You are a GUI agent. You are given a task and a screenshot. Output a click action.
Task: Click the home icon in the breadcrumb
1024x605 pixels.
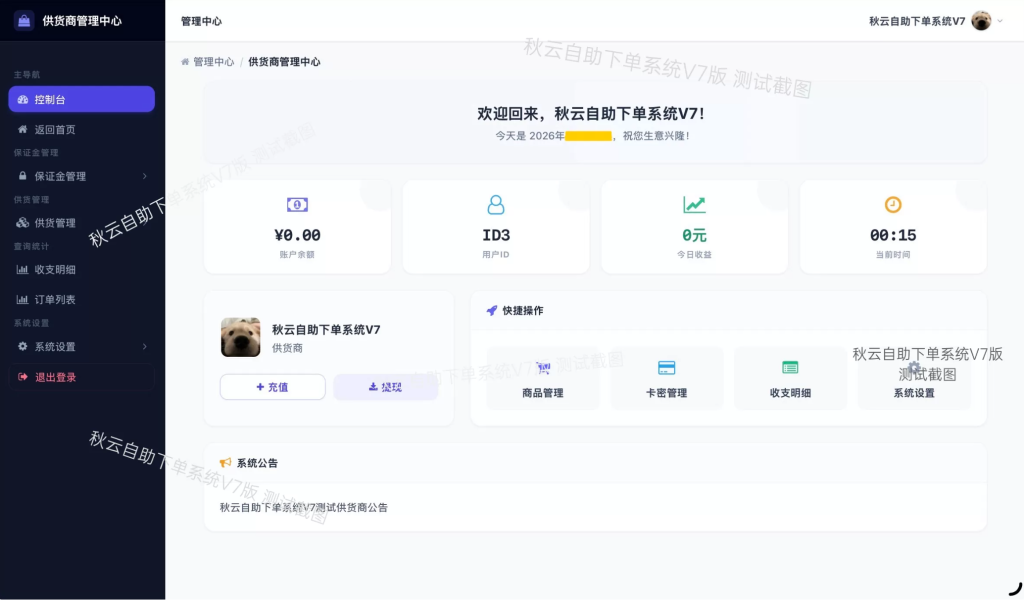(185, 61)
